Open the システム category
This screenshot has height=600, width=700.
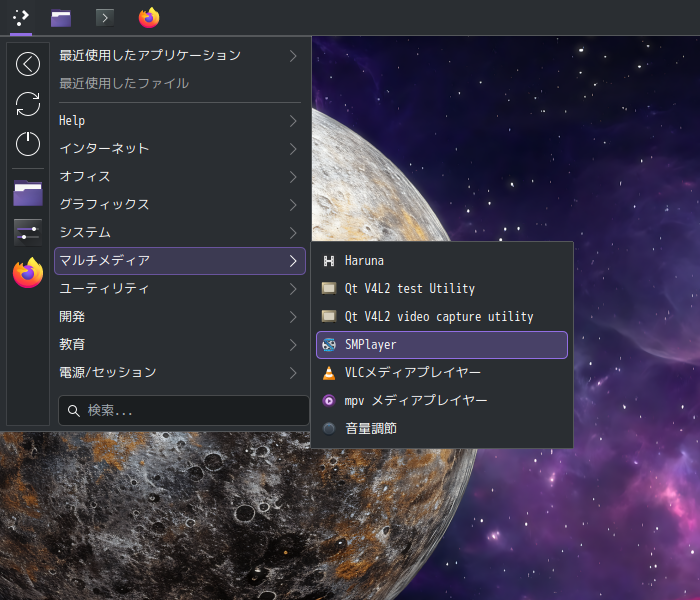point(179,233)
